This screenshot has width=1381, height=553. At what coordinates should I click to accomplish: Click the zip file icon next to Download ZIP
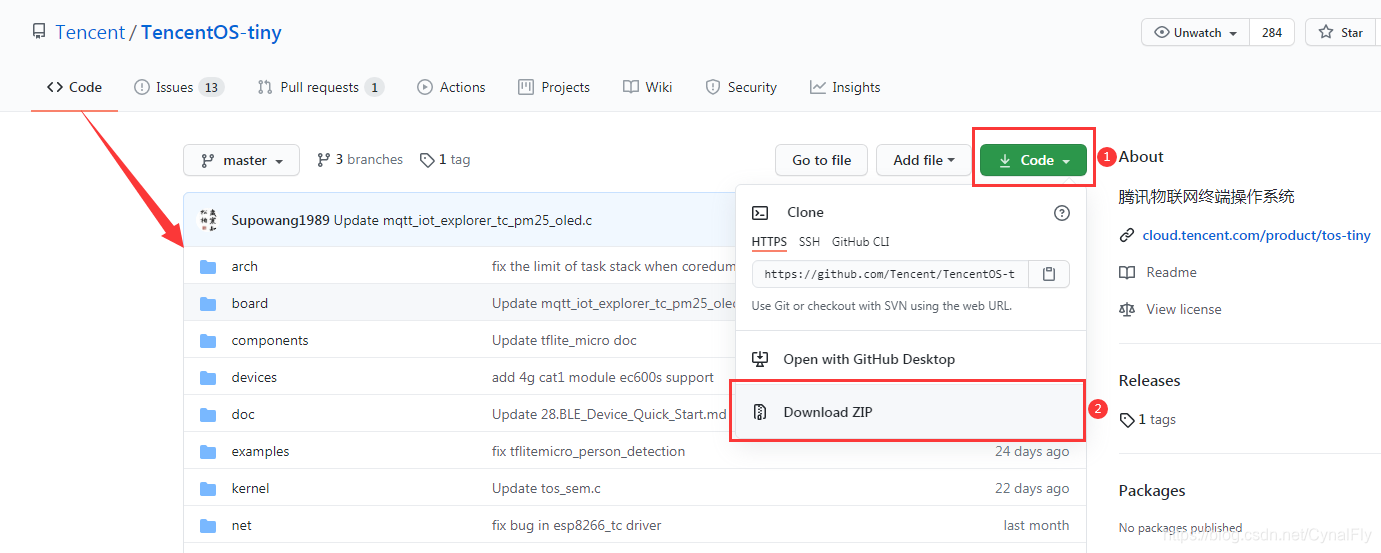tap(760, 412)
